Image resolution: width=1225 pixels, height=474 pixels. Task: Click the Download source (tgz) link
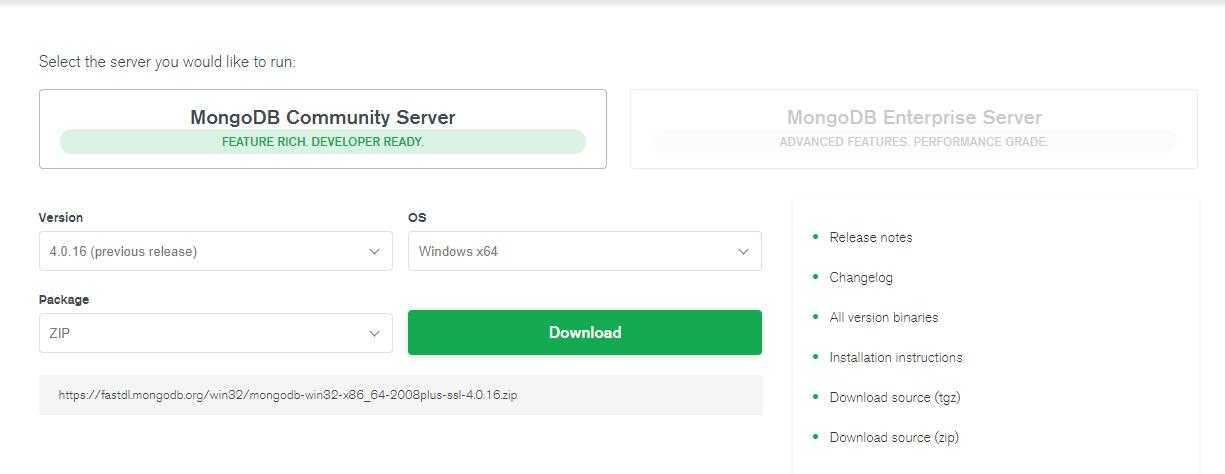click(895, 397)
